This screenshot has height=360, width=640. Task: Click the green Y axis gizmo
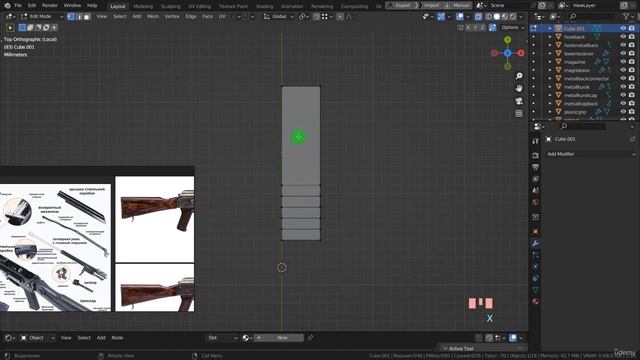click(507, 40)
